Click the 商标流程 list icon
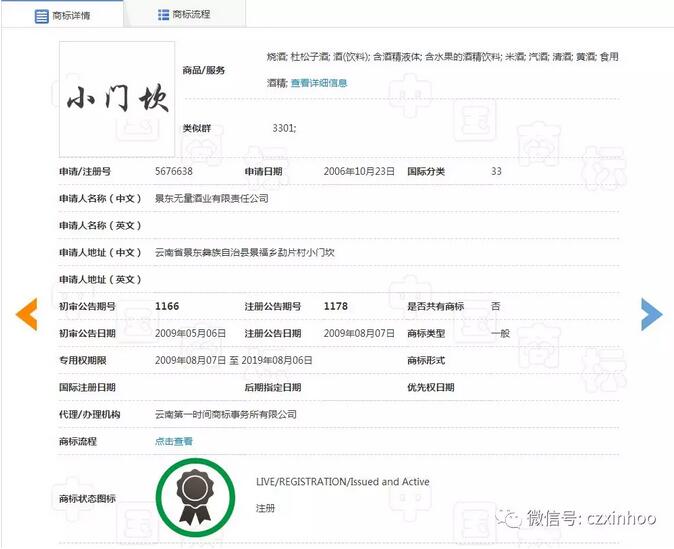 163,15
